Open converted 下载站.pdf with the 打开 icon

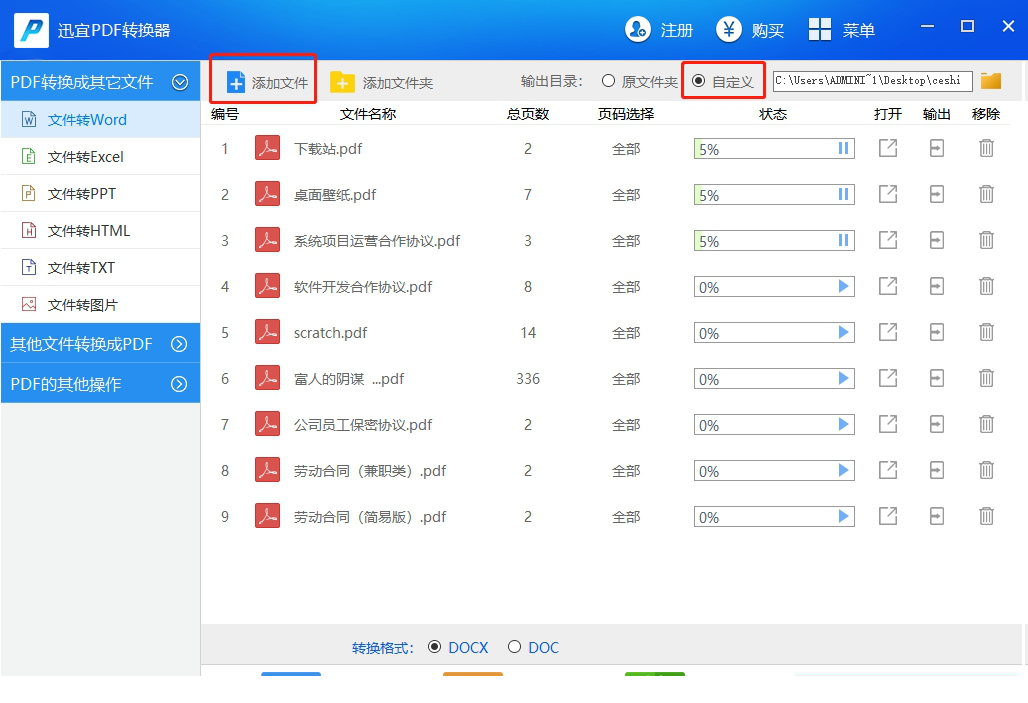[887, 147]
